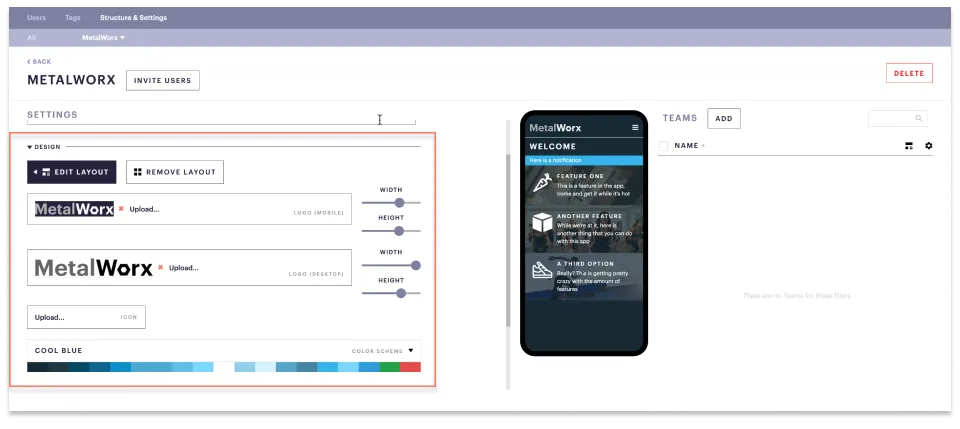
Task: Click the Feature One title text
Action: [x=580, y=176]
